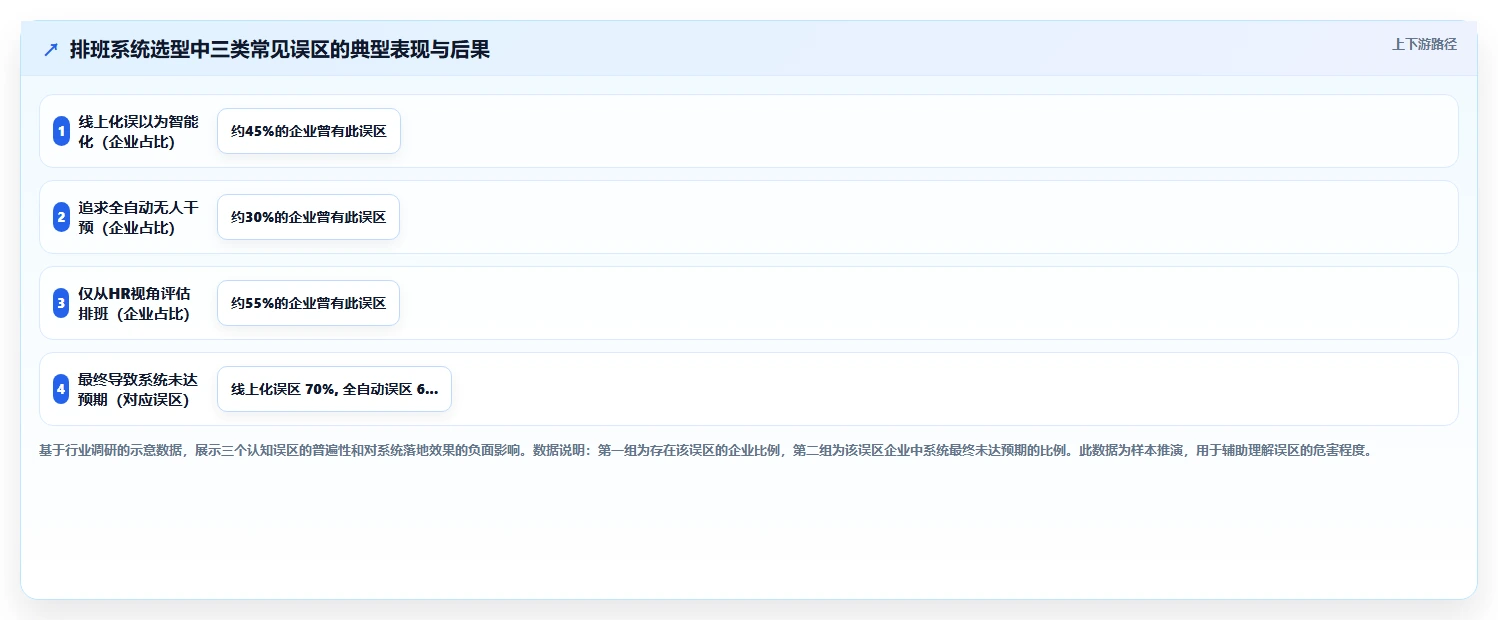Click step number badge 3
The width and height of the screenshot is (1498, 620).
point(61,303)
